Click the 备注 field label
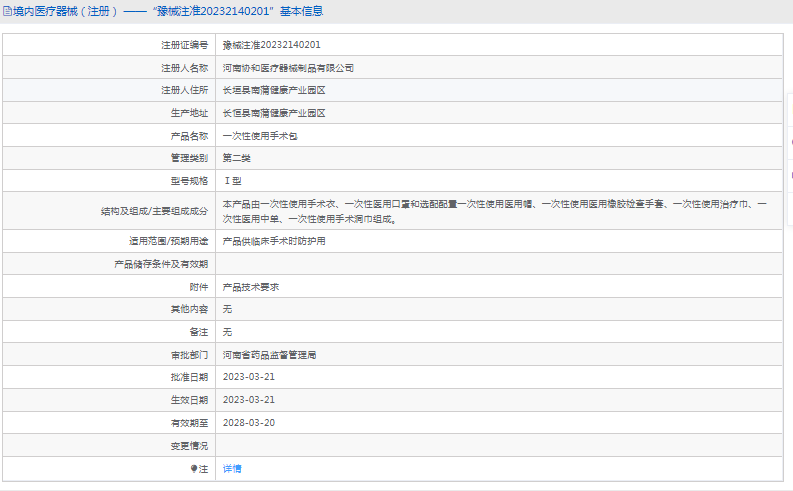The width and height of the screenshot is (793, 491). tap(199, 332)
